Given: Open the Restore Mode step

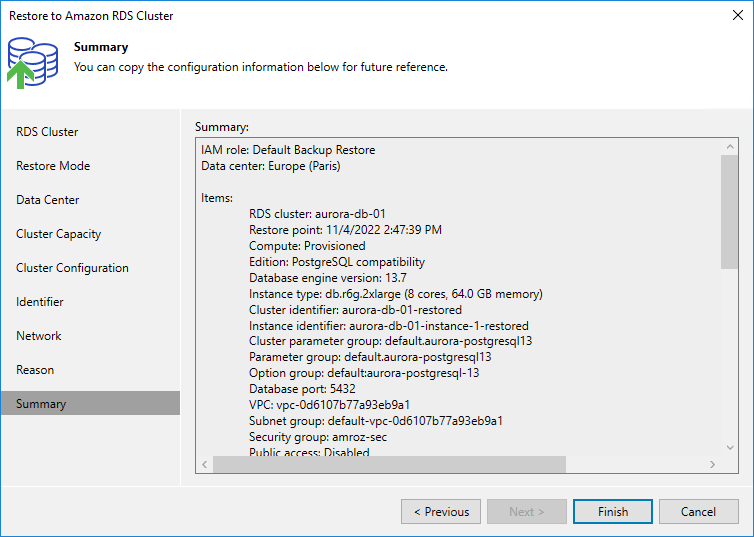Looking at the screenshot, I should 53,166.
